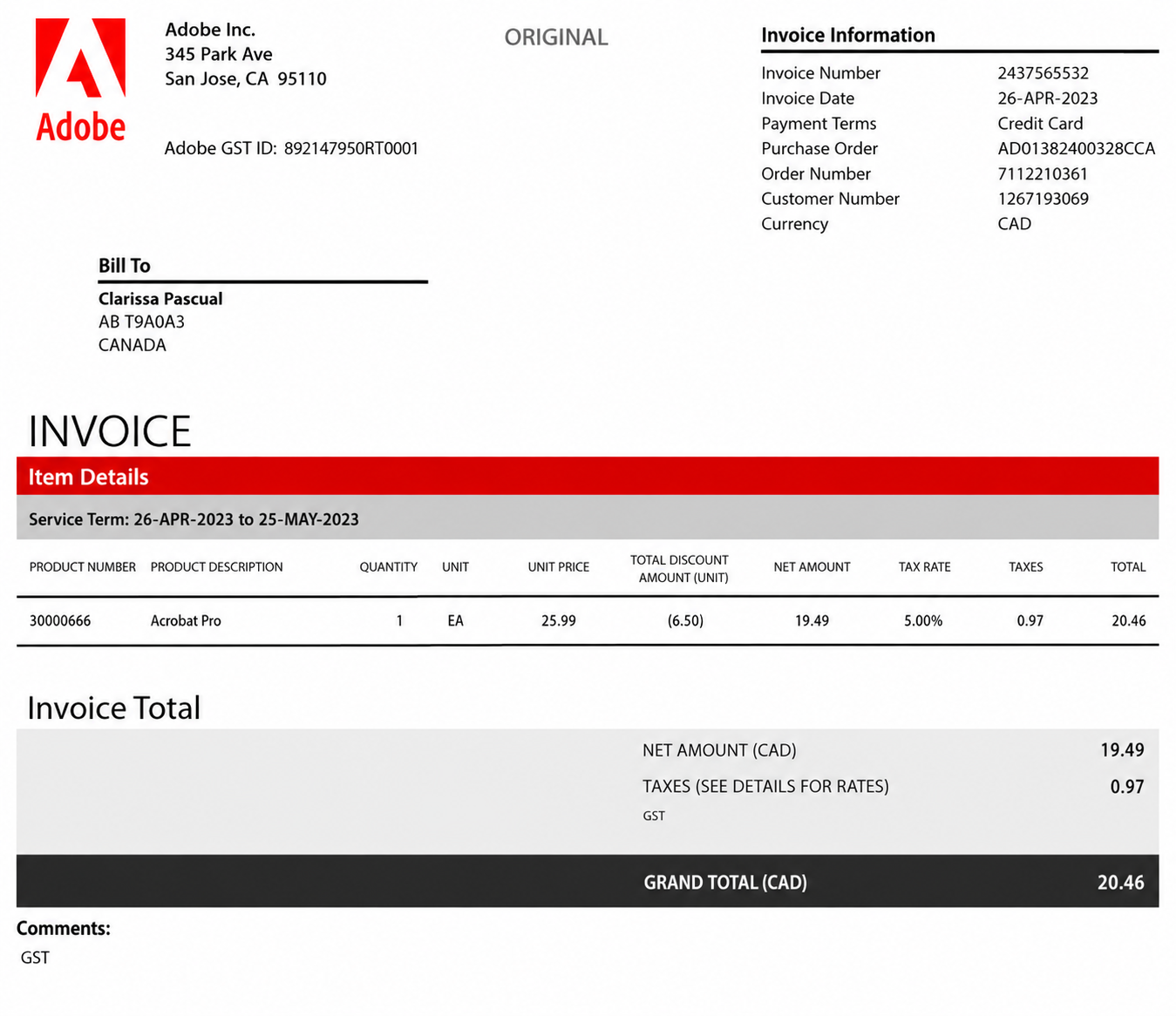Click the TAXES column header

pos(1025,567)
